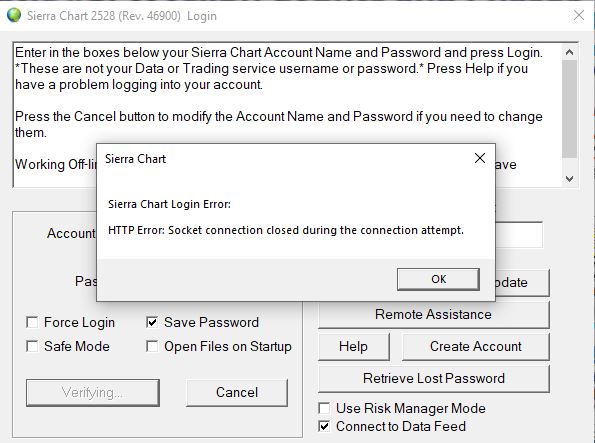Close the Sierra Chart error dialog
The image size is (595, 443).
pyautogui.click(x=480, y=158)
